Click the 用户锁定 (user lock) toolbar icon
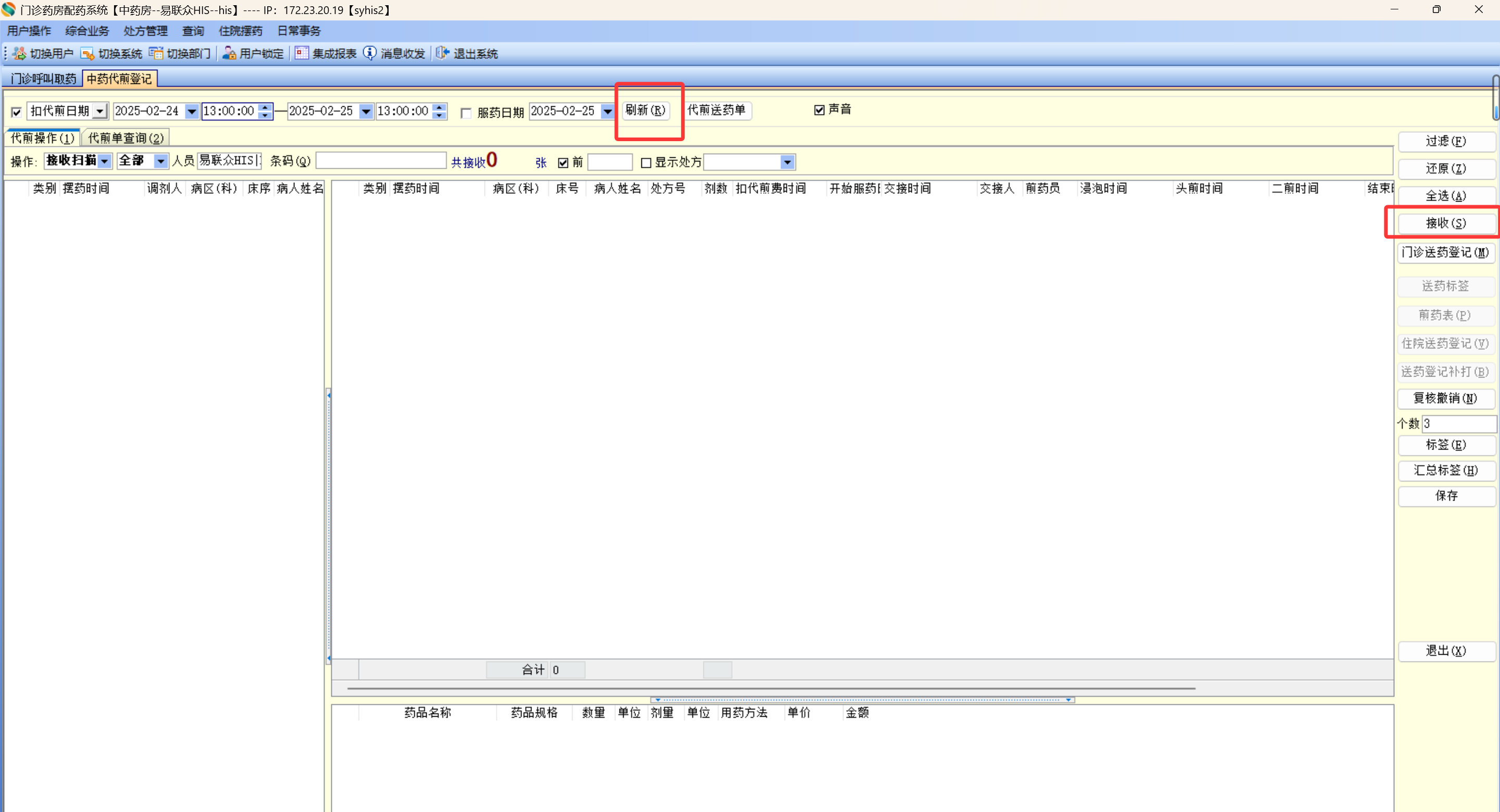The image size is (1500, 812). [x=229, y=54]
